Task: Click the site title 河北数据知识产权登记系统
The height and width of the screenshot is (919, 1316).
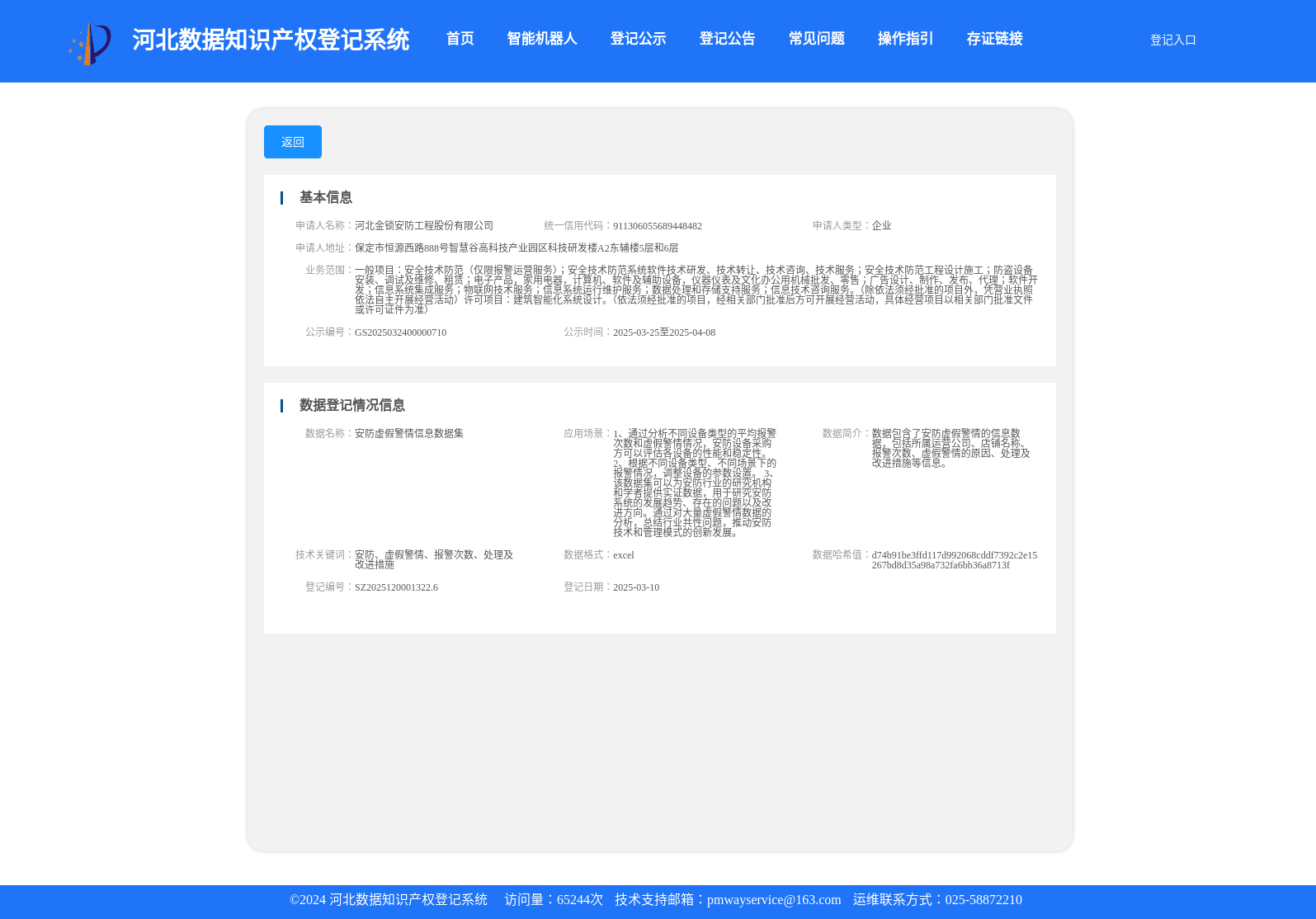Action: 271,40
